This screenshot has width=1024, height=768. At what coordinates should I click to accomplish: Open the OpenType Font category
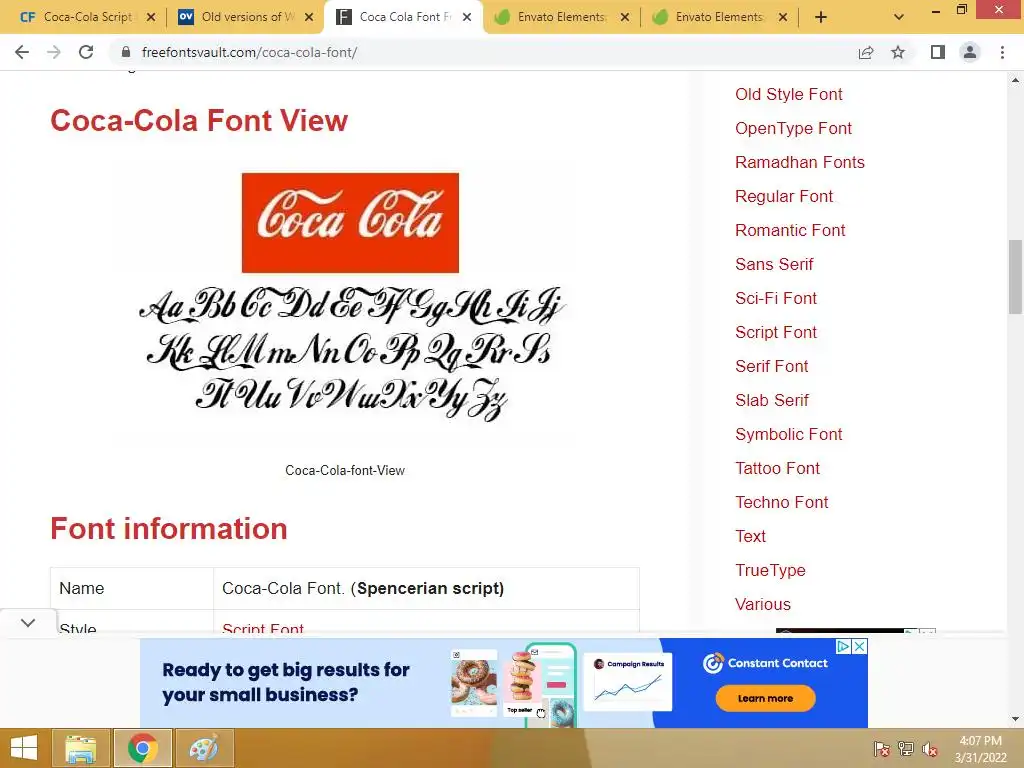793,129
